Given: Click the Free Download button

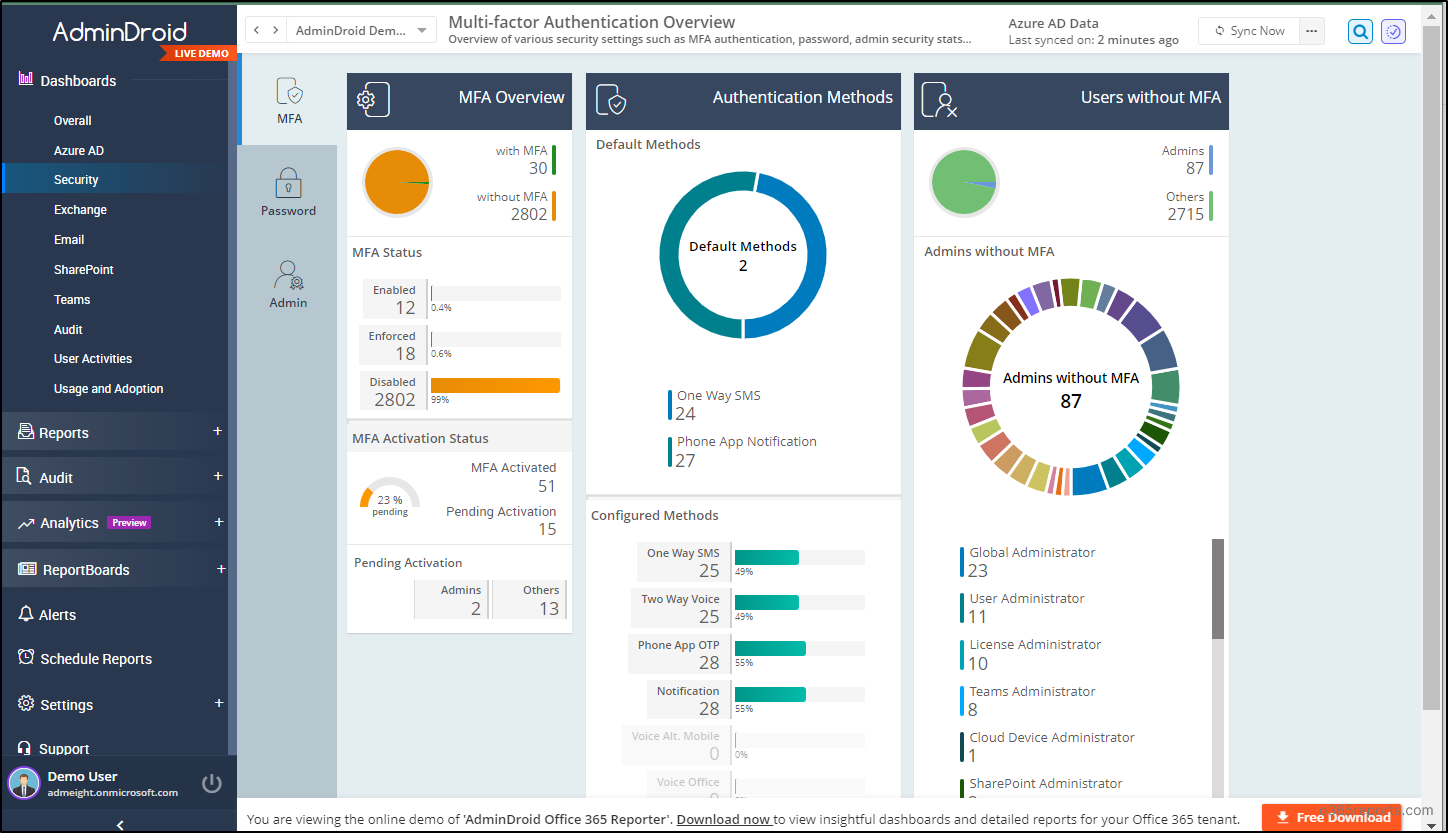Looking at the screenshot, I should point(1333,817).
